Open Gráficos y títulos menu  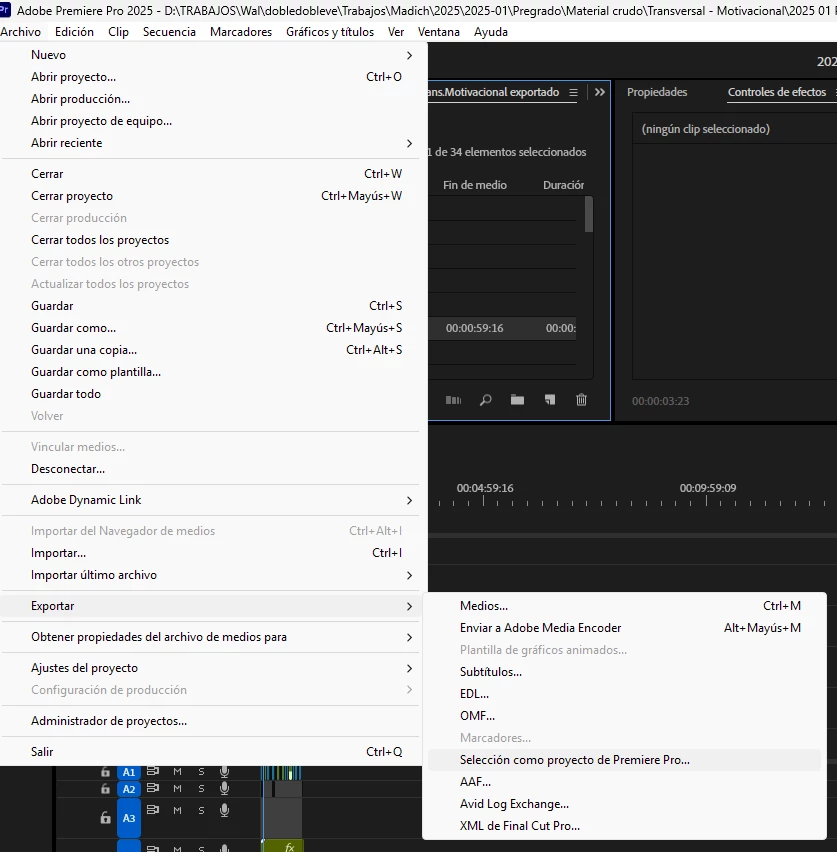[330, 32]
